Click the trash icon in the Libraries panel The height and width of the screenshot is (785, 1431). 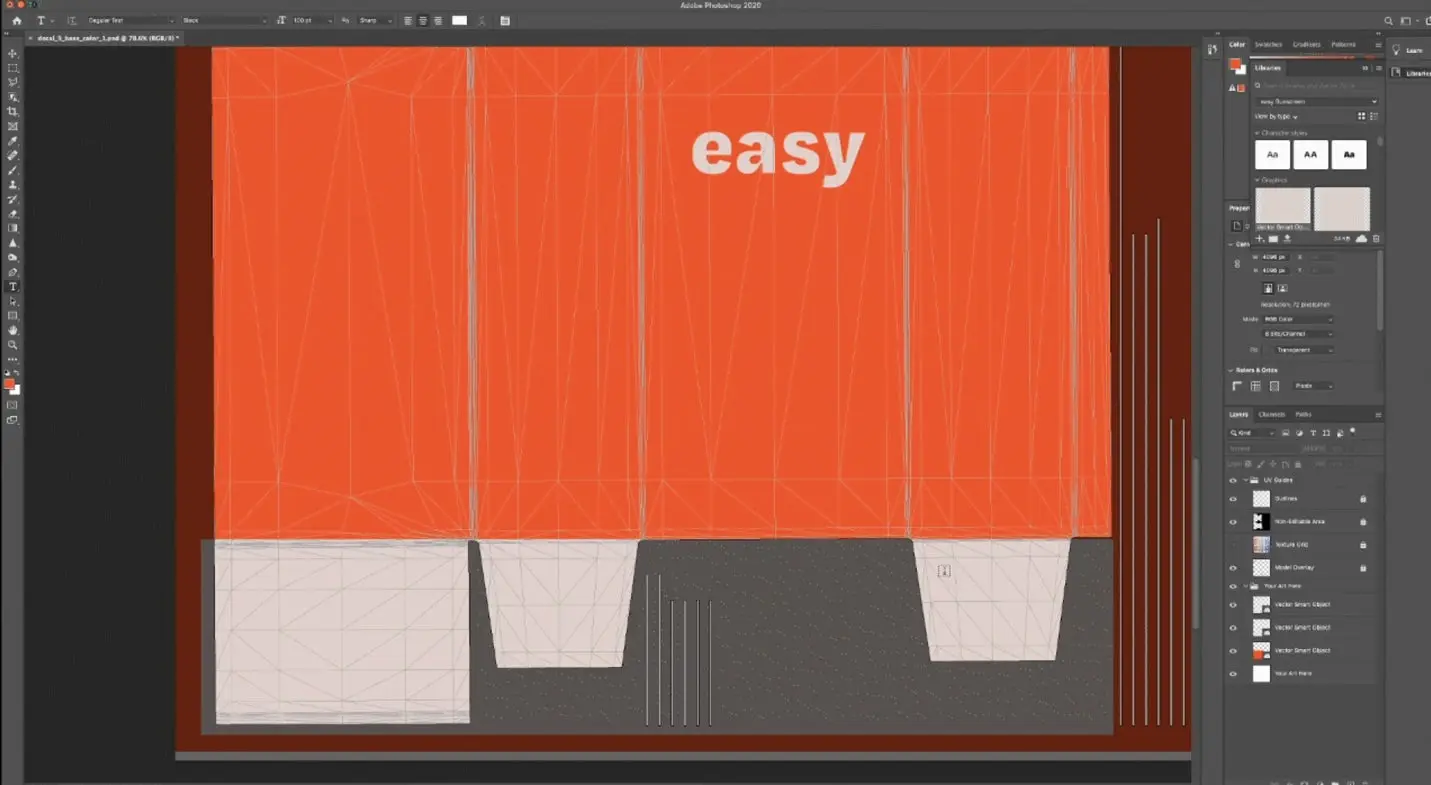[x=1375, y=239]
